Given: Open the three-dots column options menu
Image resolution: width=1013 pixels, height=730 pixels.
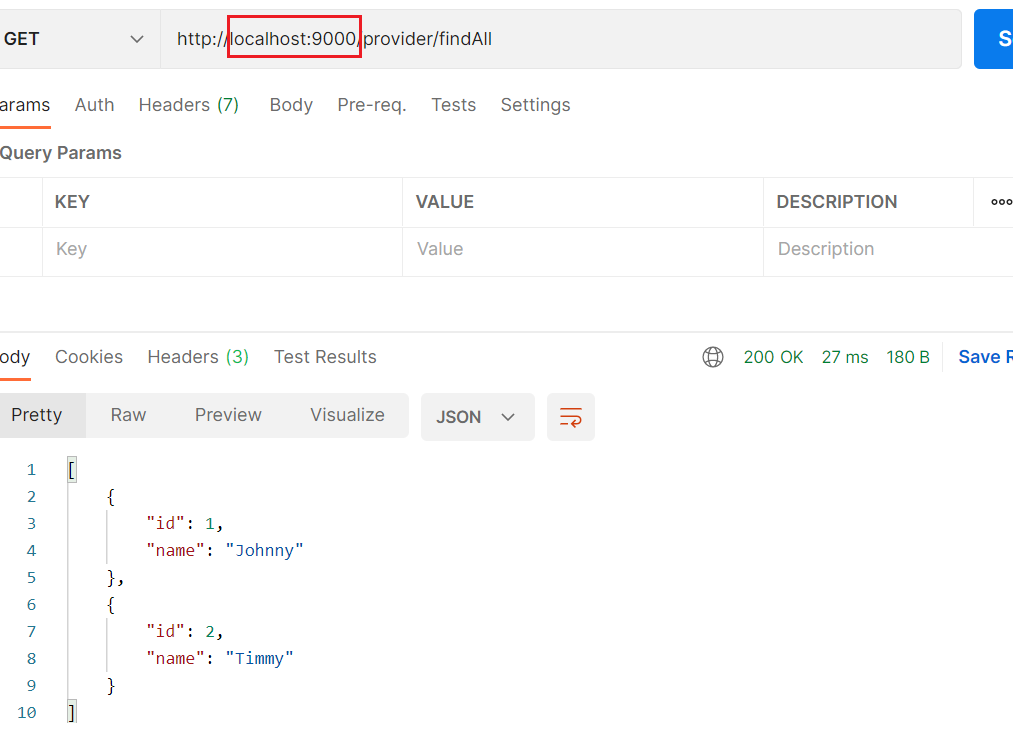Looking at the screenshot, I should point(1001,202).
